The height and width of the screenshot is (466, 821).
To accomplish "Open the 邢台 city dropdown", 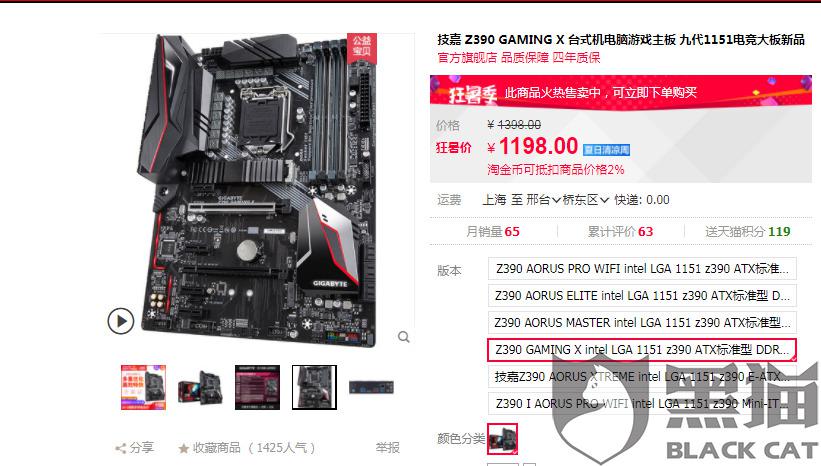I will 543,199.
